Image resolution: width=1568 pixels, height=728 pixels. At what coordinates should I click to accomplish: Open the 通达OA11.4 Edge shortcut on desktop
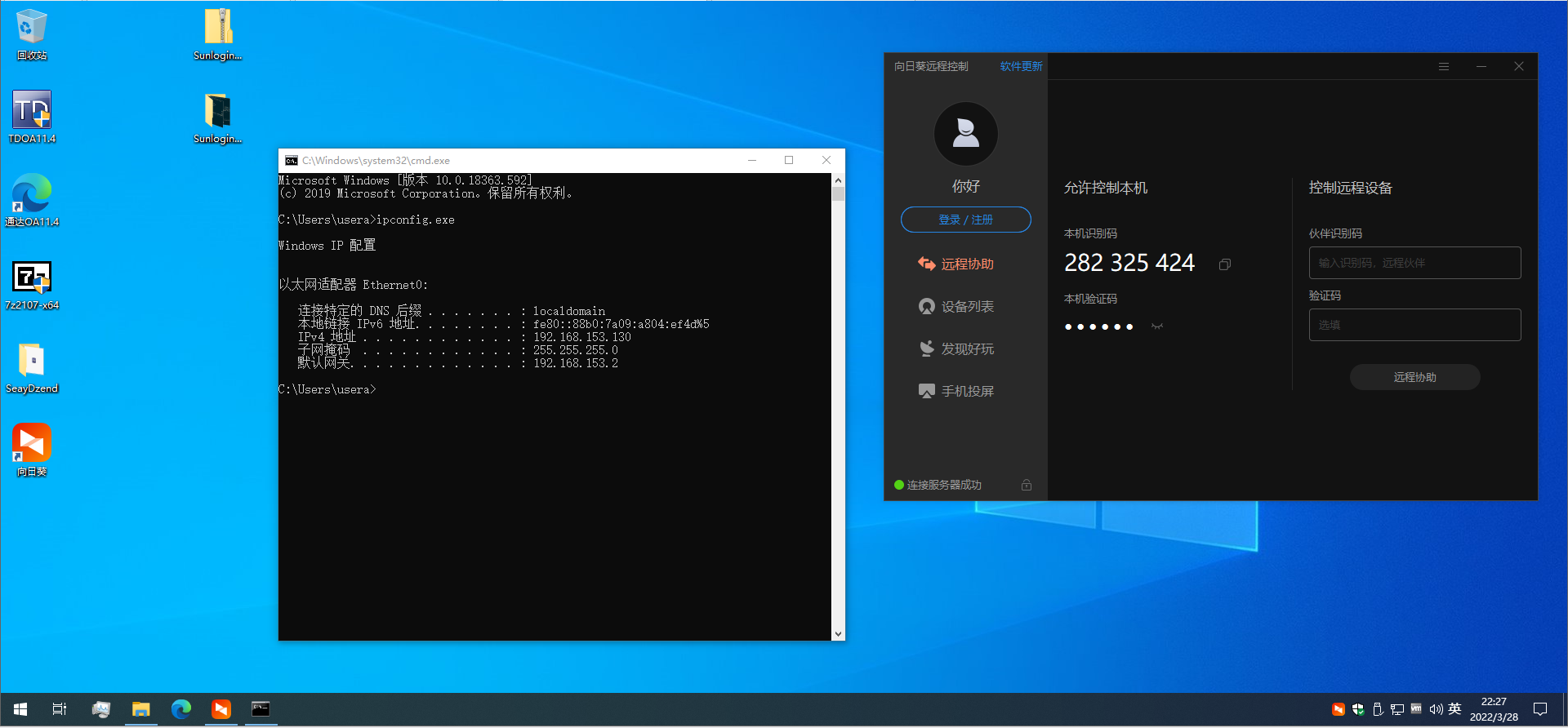[x=32, y=201]
